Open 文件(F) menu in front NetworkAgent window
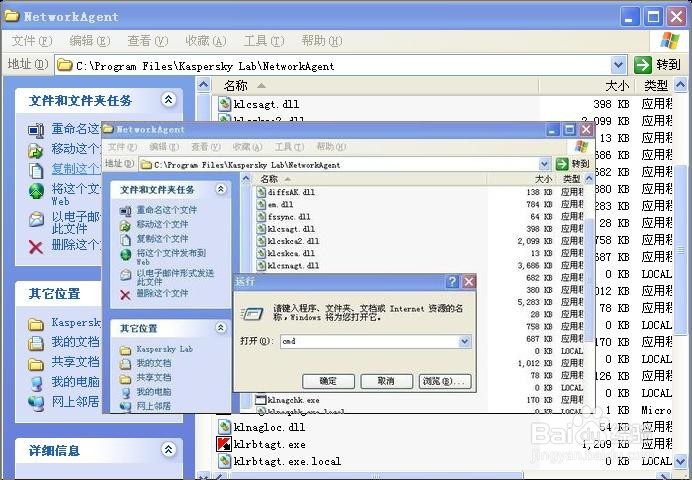 coord(122,146)
